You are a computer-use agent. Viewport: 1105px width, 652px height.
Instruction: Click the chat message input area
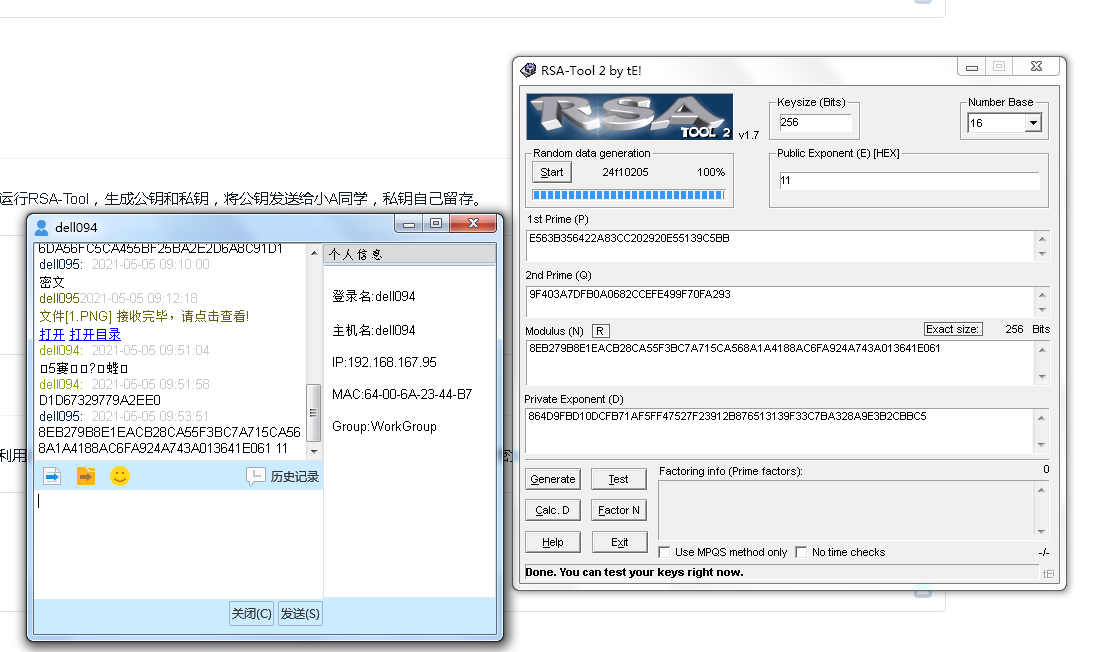pos(178,543)
